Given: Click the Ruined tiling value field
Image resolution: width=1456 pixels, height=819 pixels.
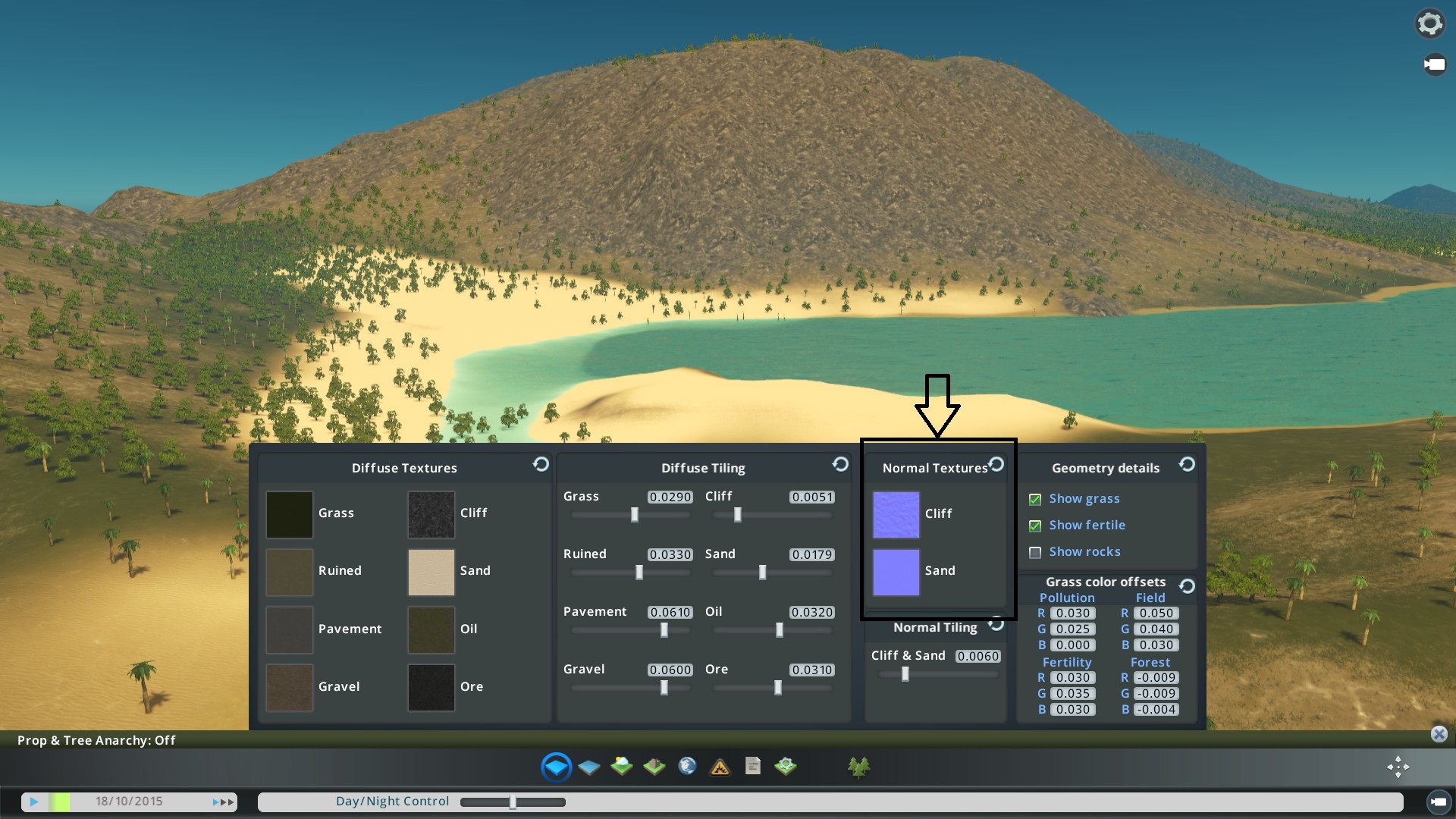Looking at the screenshot, I should pos(671,554).
